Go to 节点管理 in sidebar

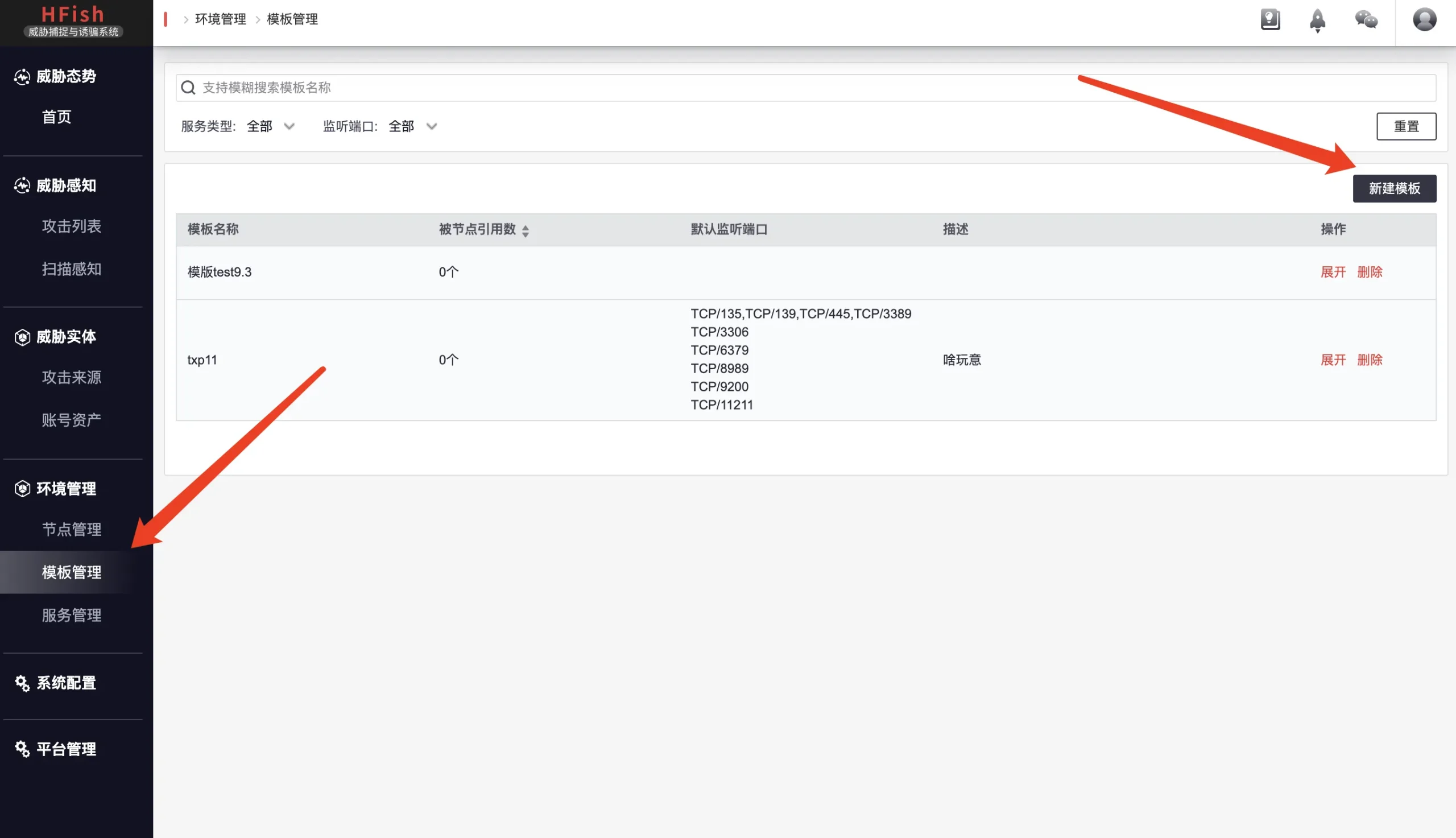72,529
